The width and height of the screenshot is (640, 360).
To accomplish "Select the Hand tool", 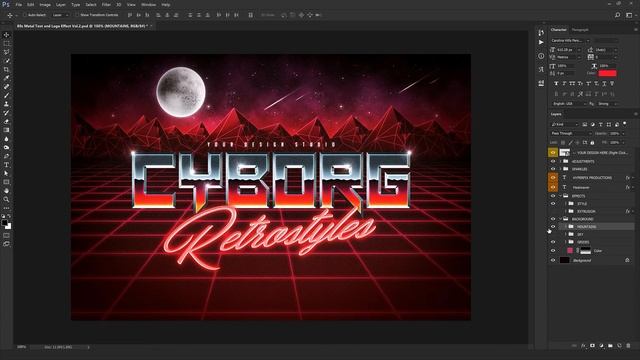I will [x=6, y=191].
